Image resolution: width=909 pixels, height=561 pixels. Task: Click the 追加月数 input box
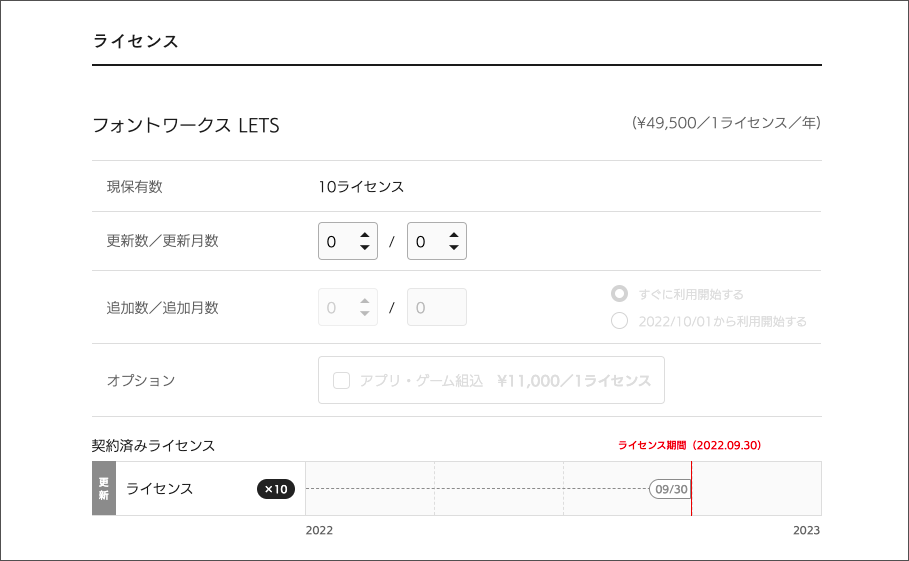coord(436,307)
